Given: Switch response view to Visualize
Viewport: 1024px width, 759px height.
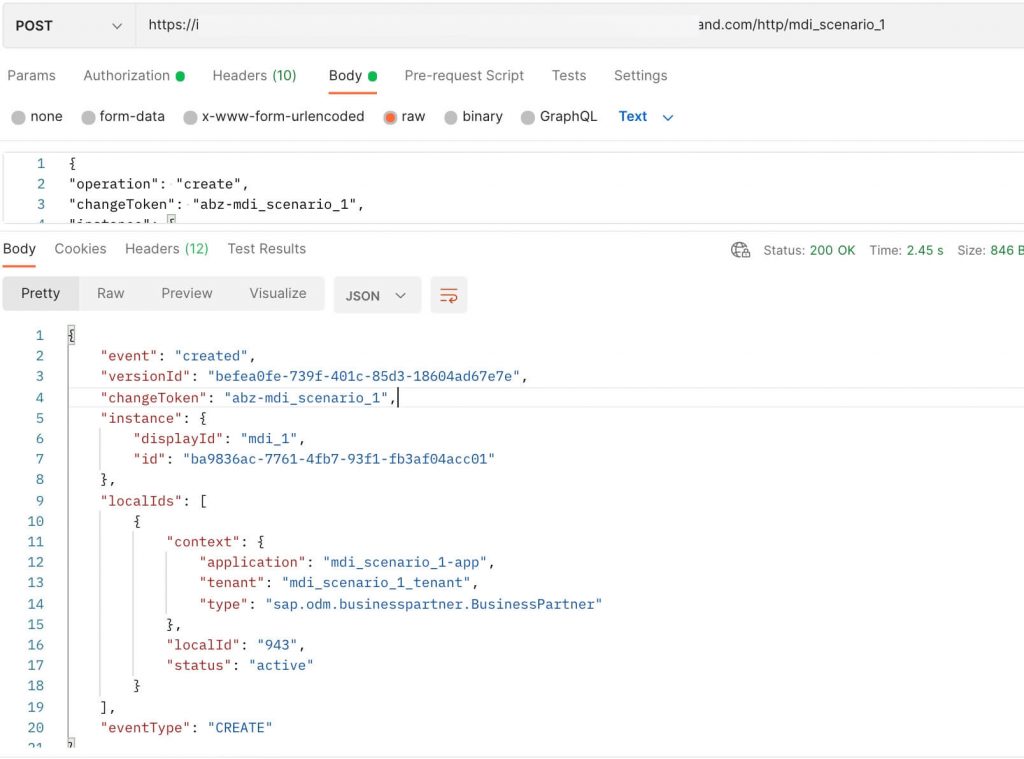Looking at the screenshot, I should (278, 293).
